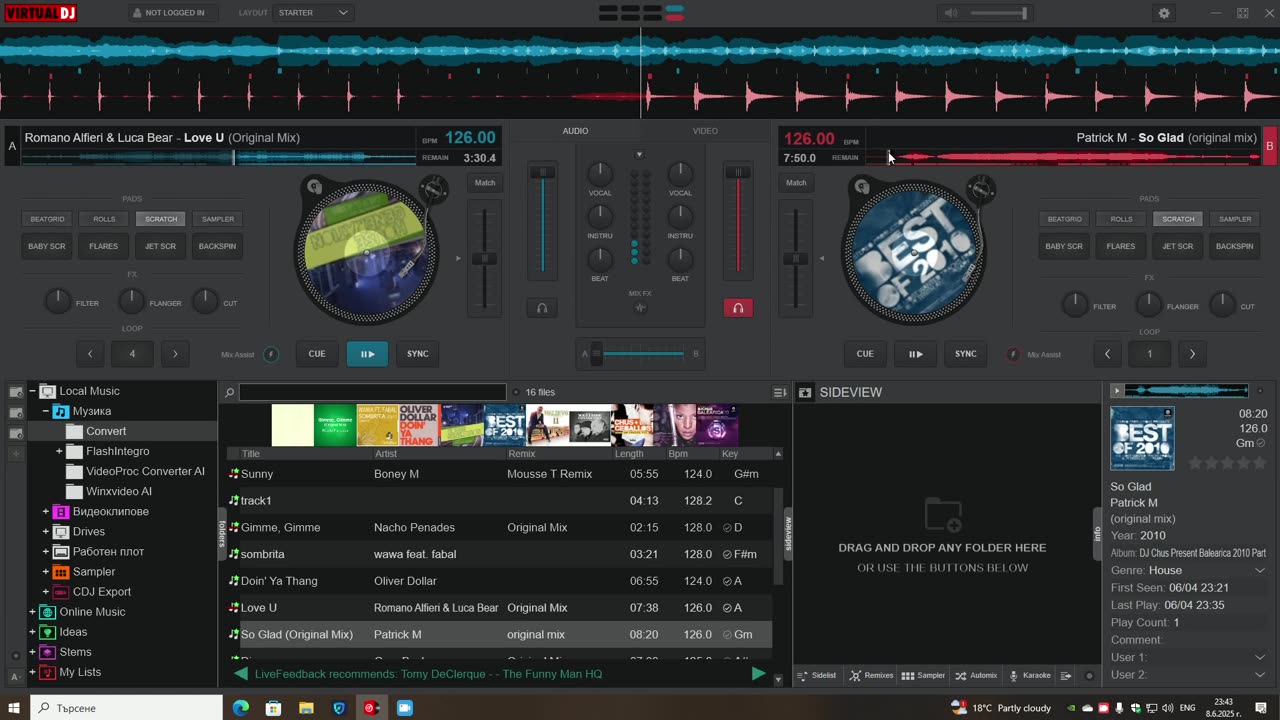Select the Музика folder
1280x720 pixels.
coord(91,411)
